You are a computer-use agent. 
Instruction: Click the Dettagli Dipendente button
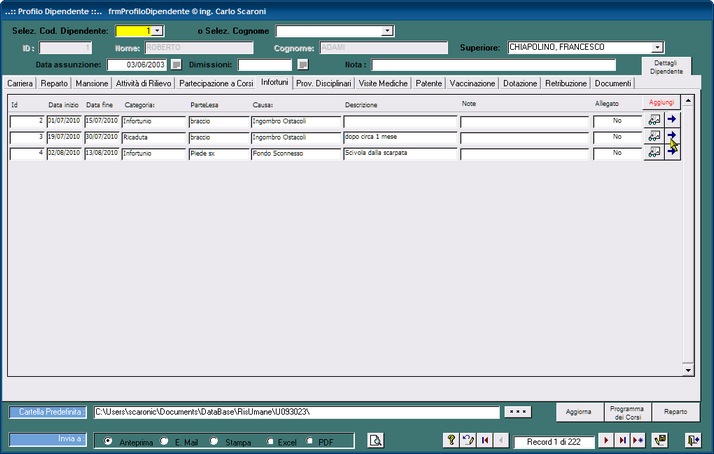pyautogui.click(x=666, y=67)
